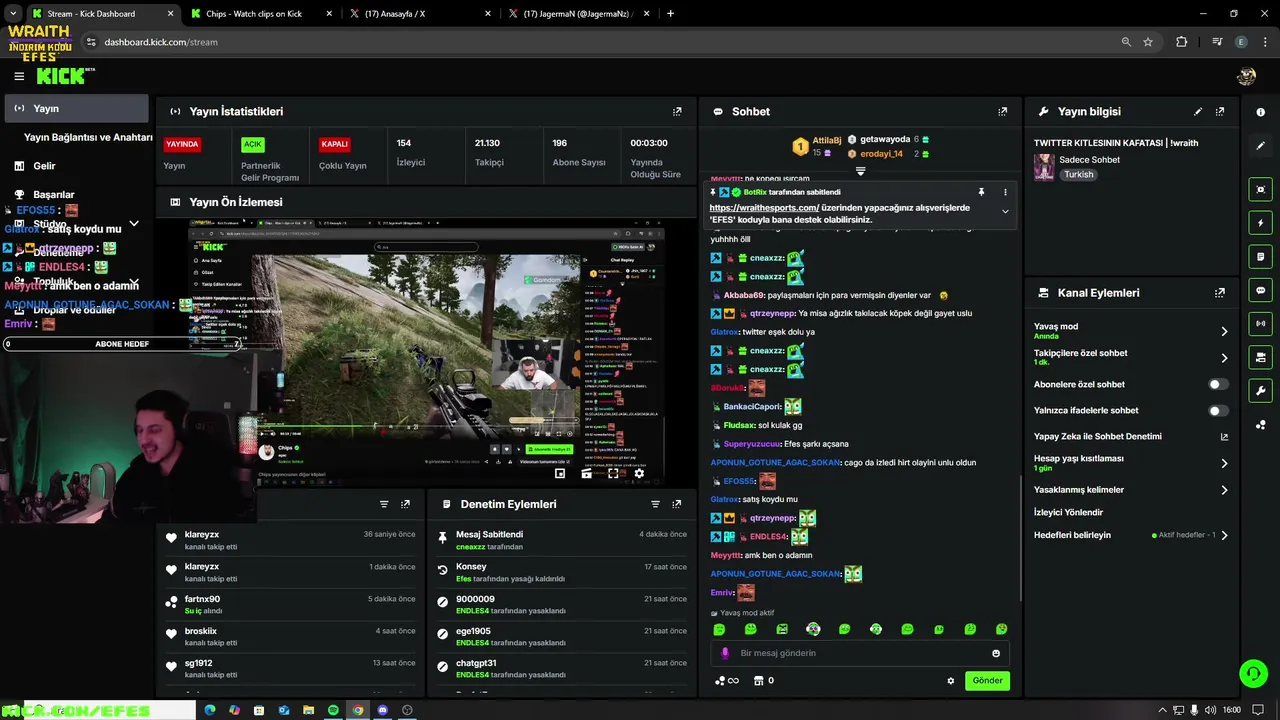Expand Hedefleri belirleyin goals

(x=1224, y=535)
